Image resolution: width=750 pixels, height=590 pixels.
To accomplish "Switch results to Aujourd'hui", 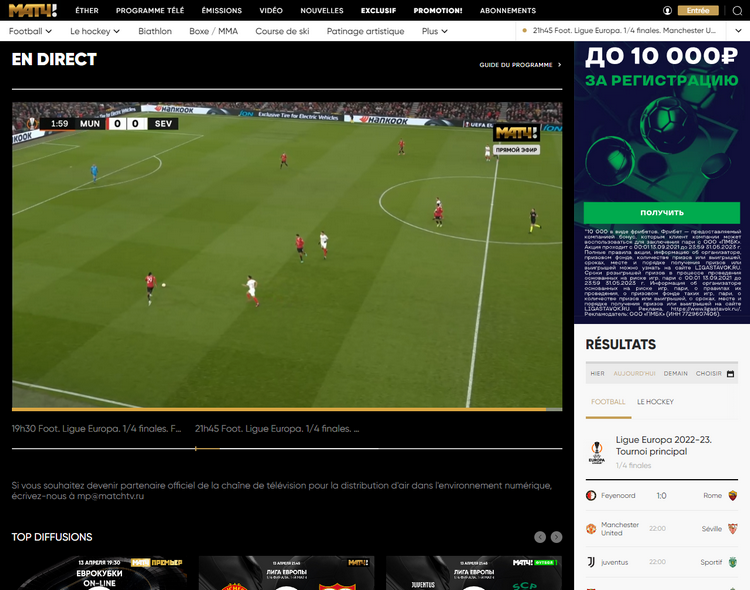I will (634, 374).
